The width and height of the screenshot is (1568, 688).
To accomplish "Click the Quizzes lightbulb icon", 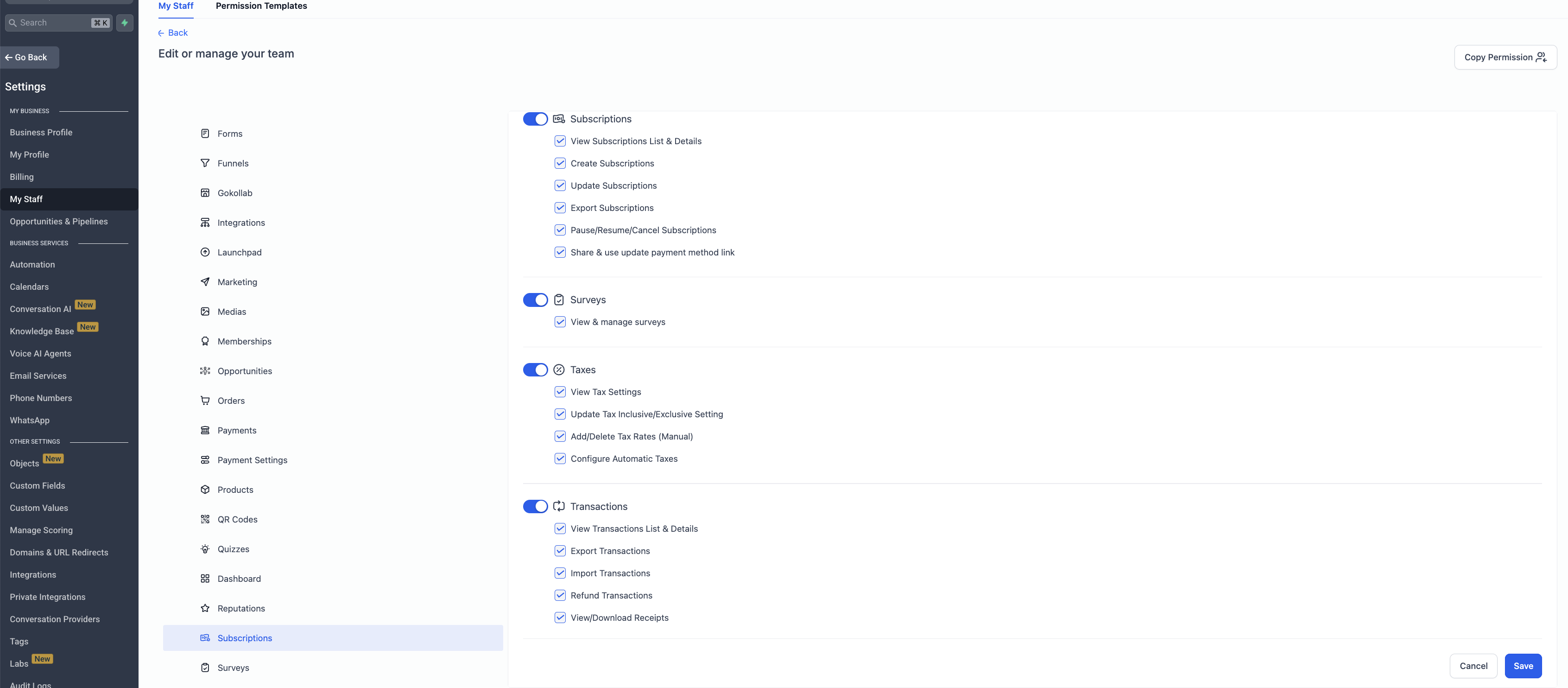I will point(205,549).
